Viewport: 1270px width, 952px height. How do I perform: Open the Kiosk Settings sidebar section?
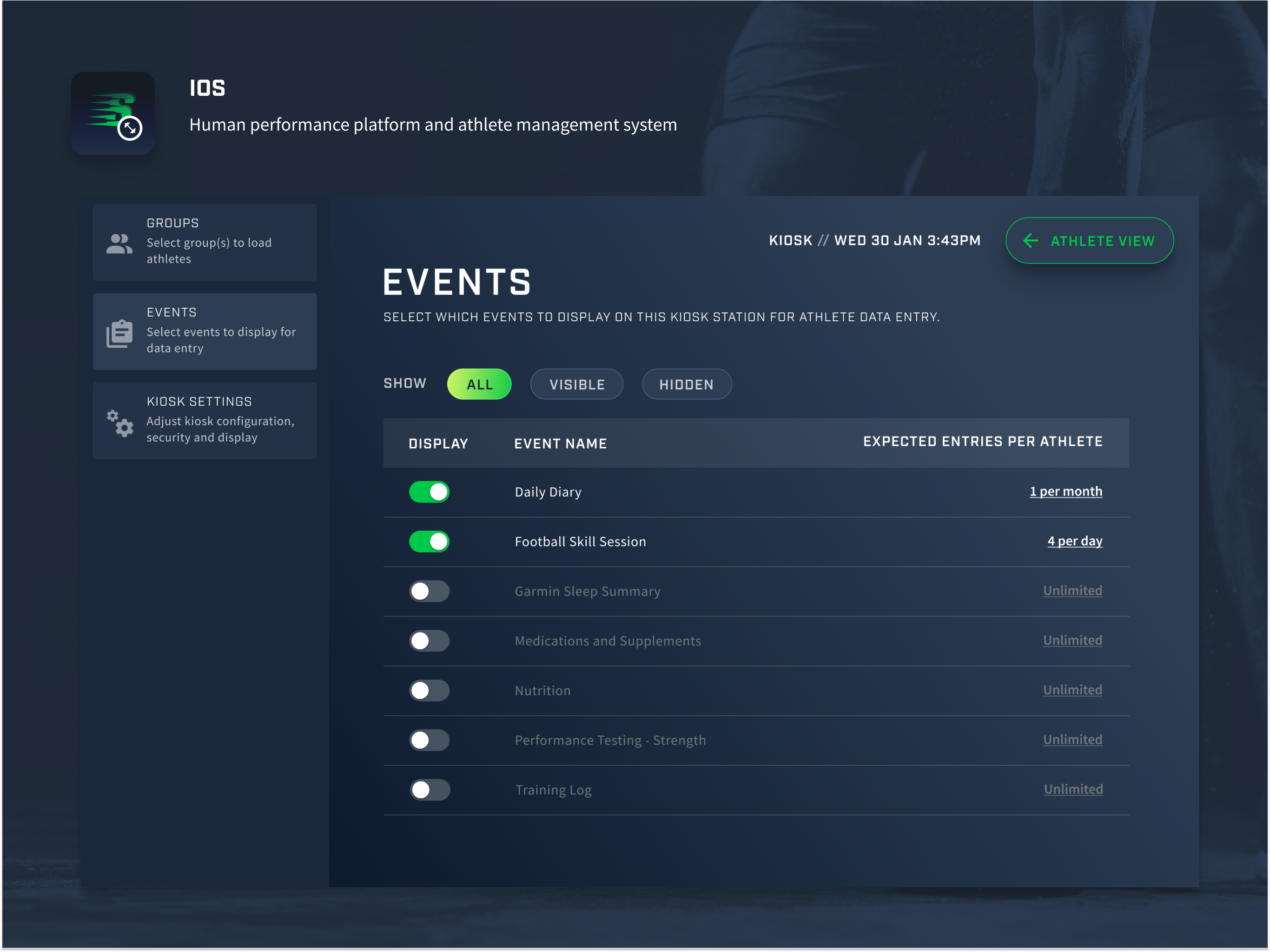205,421
